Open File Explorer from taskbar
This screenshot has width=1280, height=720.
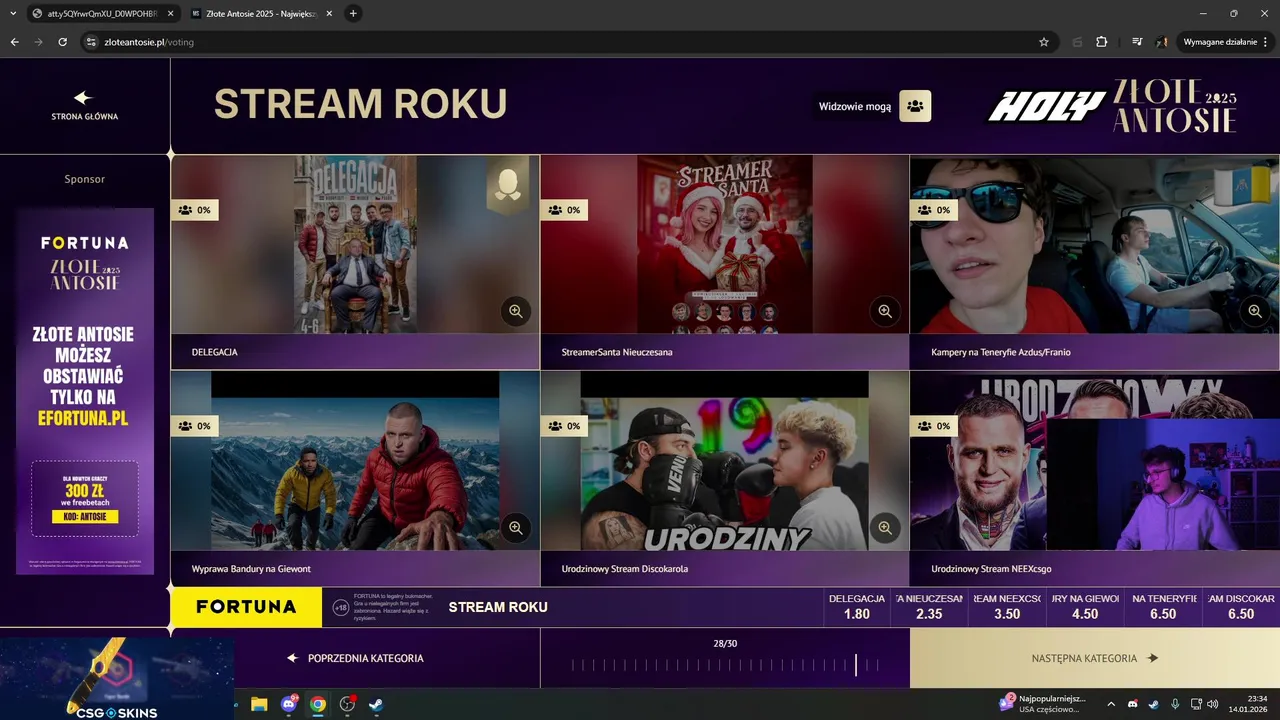[259, 704]
